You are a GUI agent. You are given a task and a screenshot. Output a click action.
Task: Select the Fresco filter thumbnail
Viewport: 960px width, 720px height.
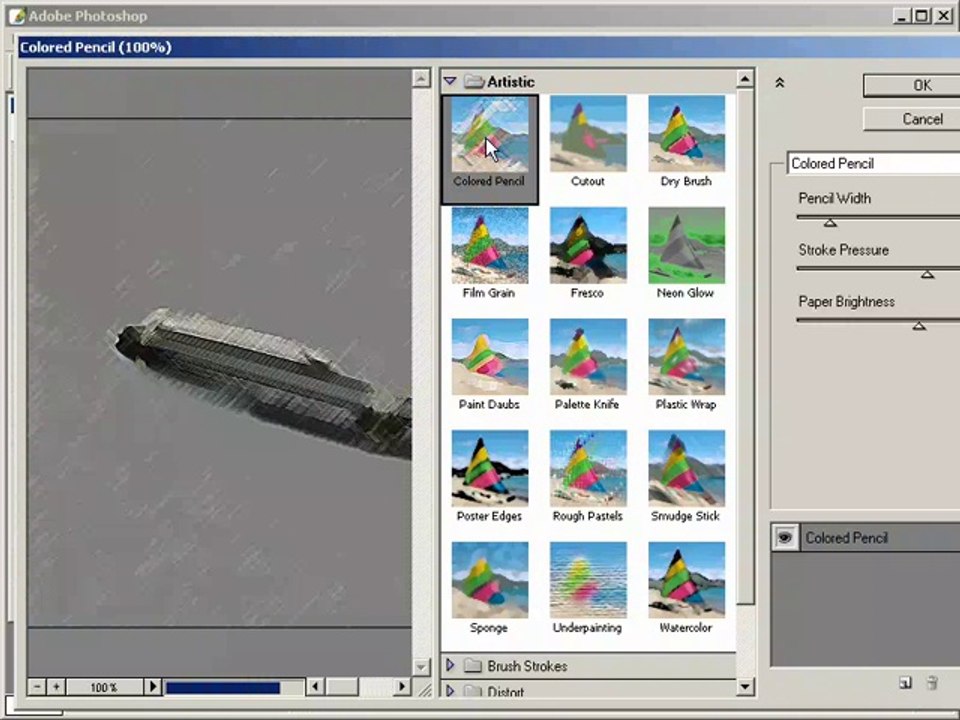(x=588, y=246)
